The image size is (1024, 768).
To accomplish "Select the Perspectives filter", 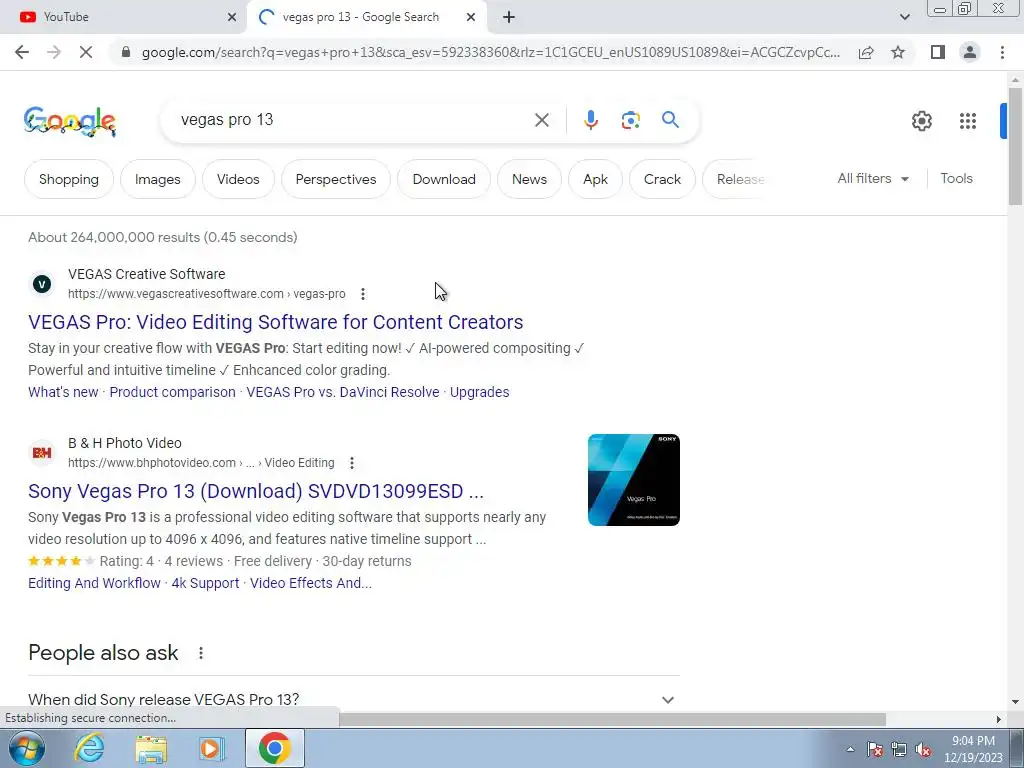I will click(x=336, y=179).
